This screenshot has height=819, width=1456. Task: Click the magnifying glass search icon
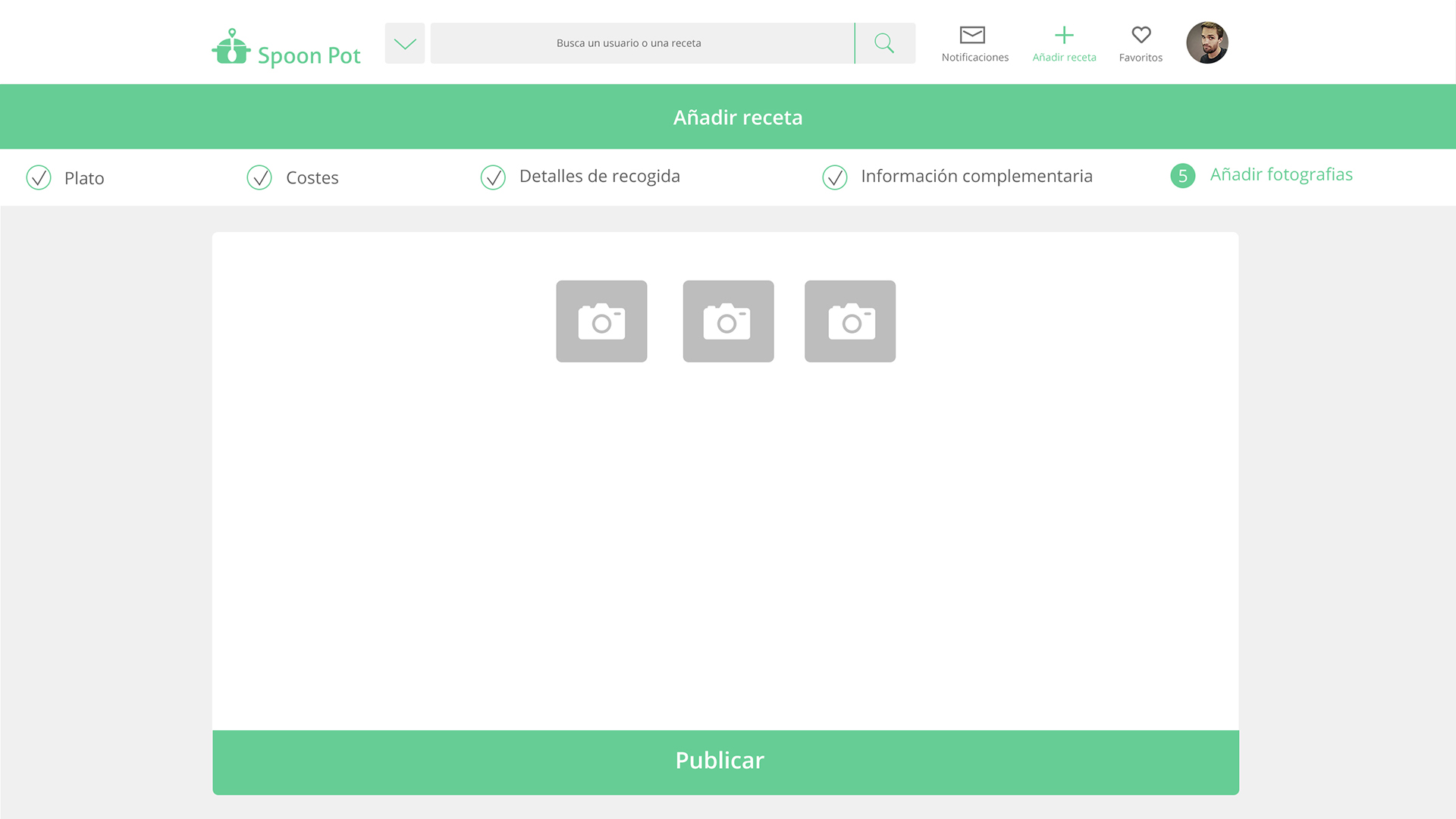click(885, 43)
